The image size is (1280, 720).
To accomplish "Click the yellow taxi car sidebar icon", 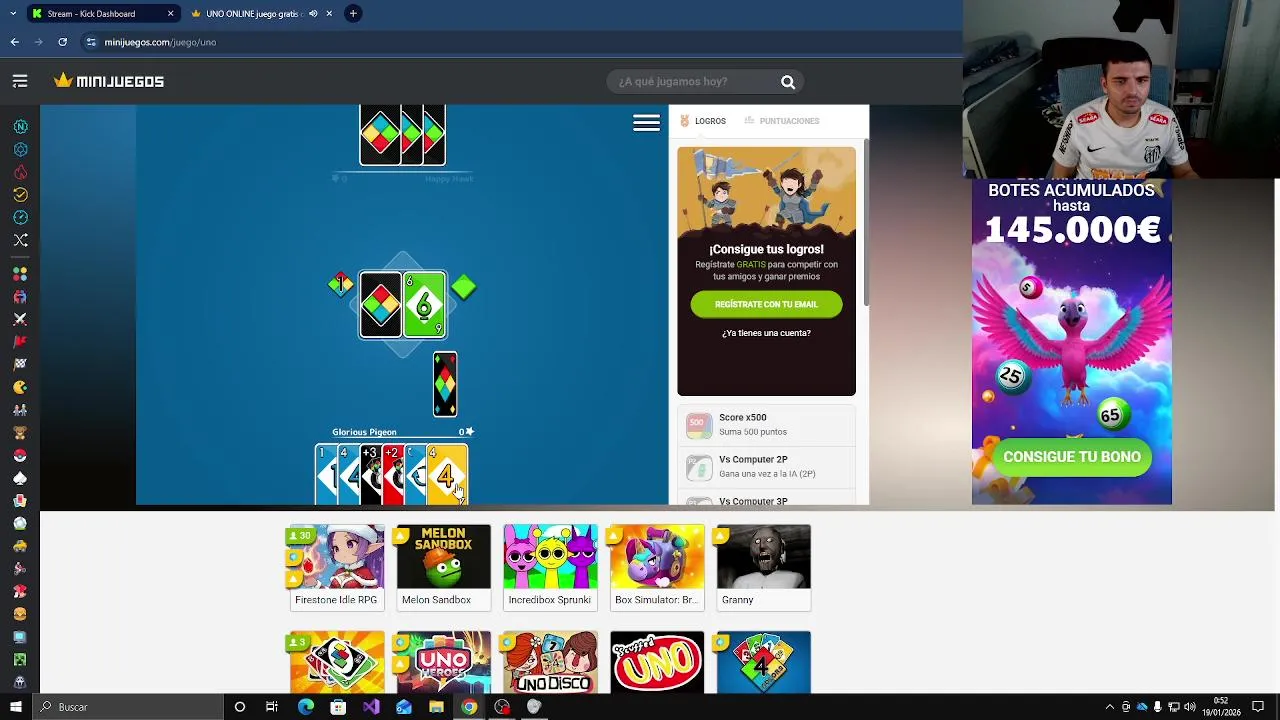I will click(x=20, y=546).
